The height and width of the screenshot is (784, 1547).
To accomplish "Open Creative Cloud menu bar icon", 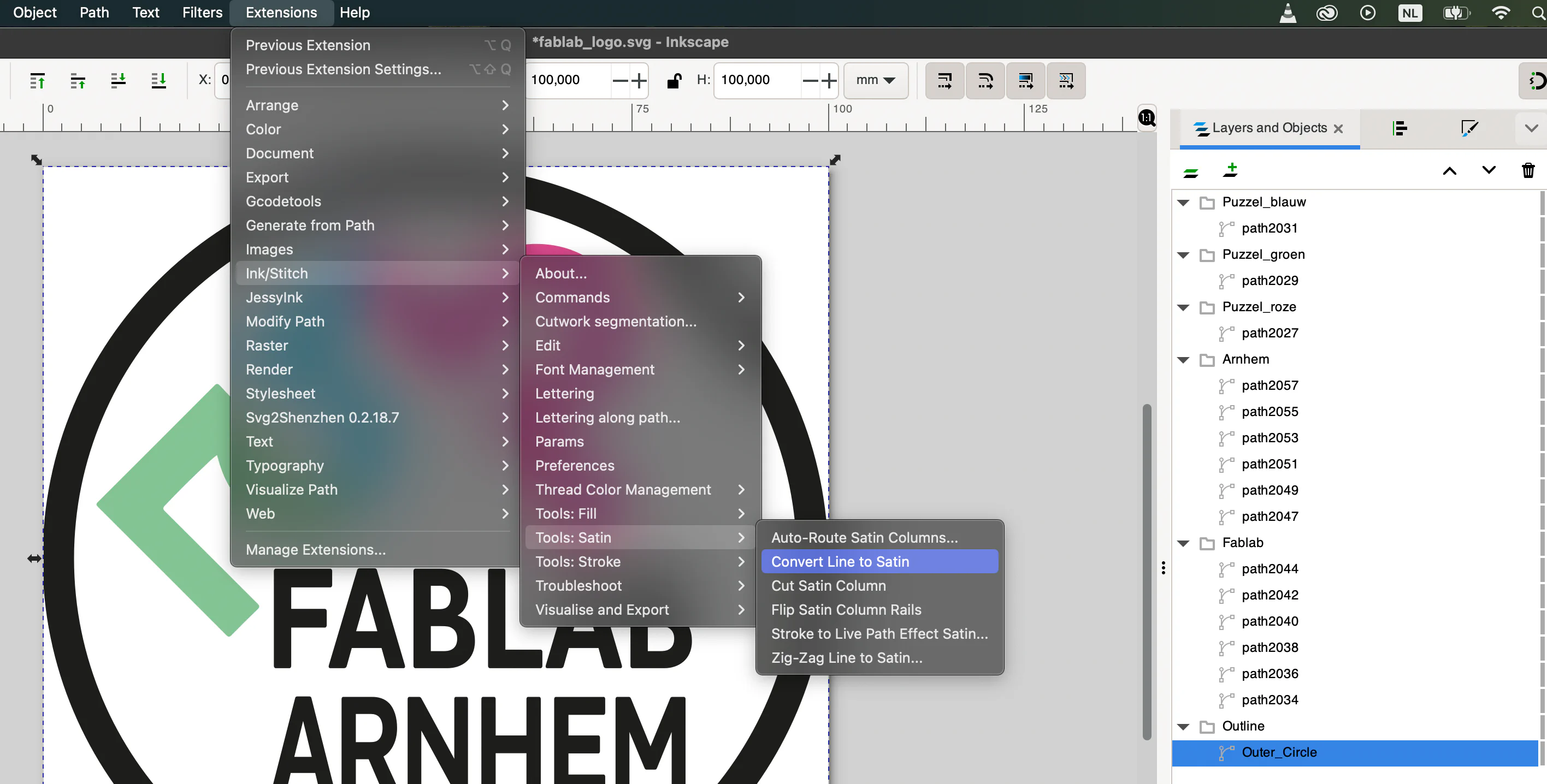I will pos(1327,13).
